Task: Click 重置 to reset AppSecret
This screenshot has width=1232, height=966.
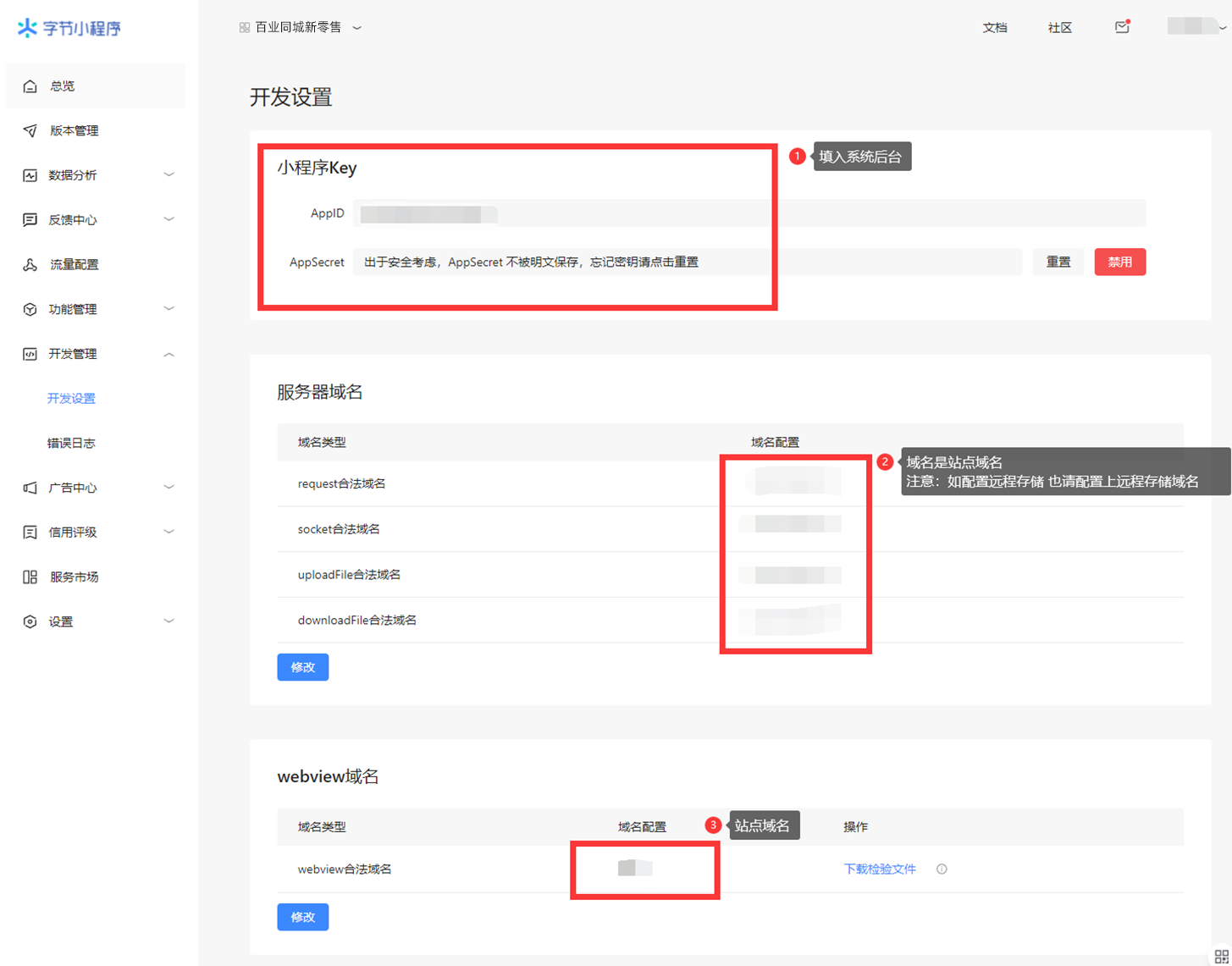Action: click(x=1058, y=262)
